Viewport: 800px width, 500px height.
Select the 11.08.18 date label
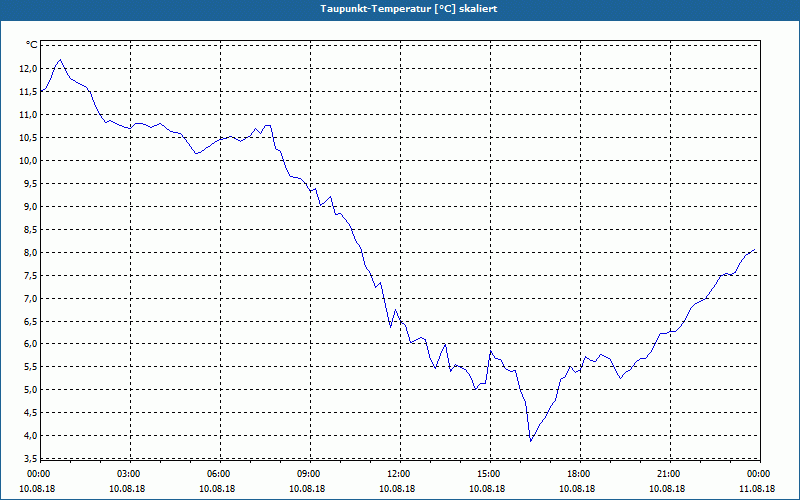point(757,489)
